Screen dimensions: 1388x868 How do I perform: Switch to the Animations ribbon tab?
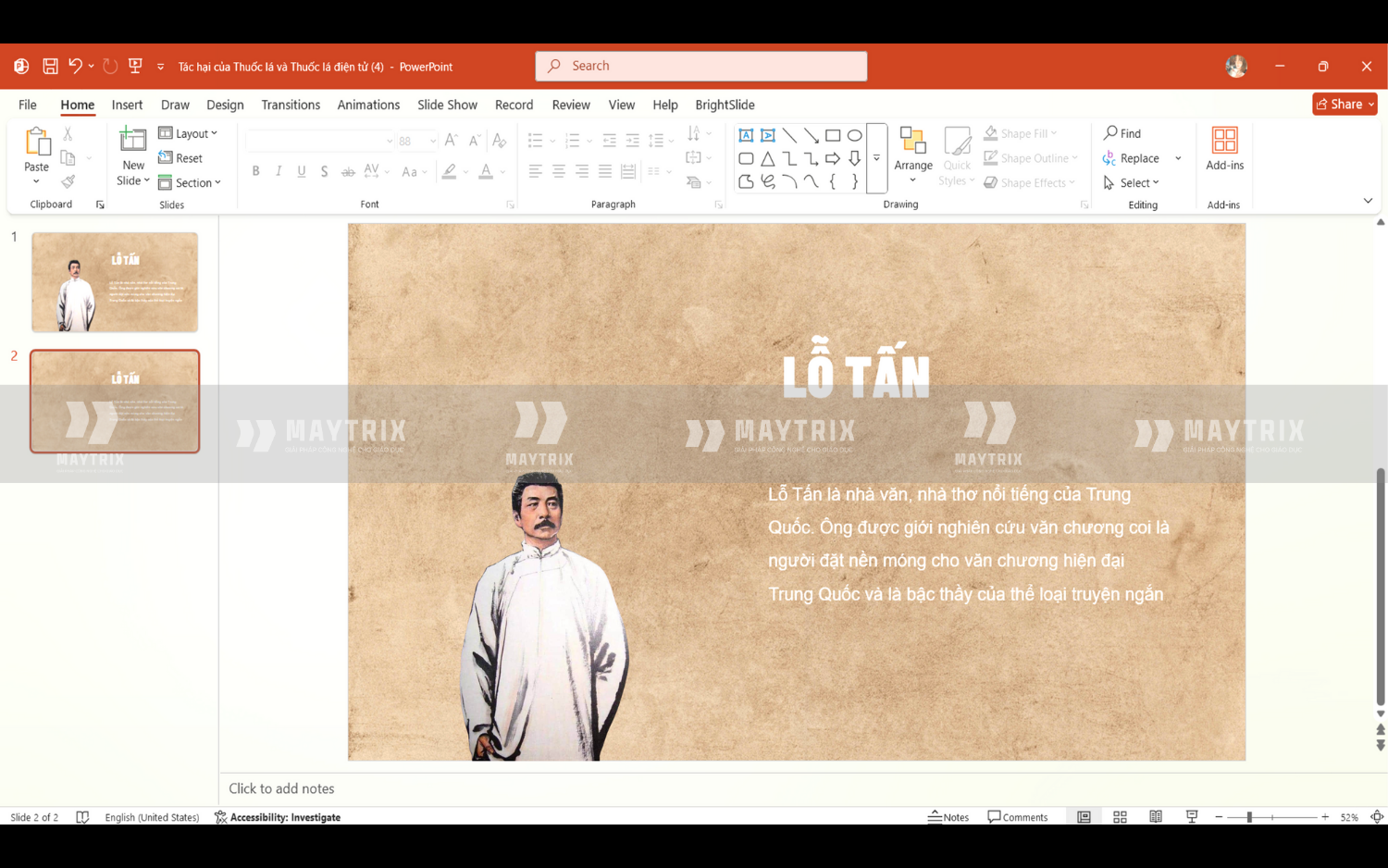click(368, 105)
